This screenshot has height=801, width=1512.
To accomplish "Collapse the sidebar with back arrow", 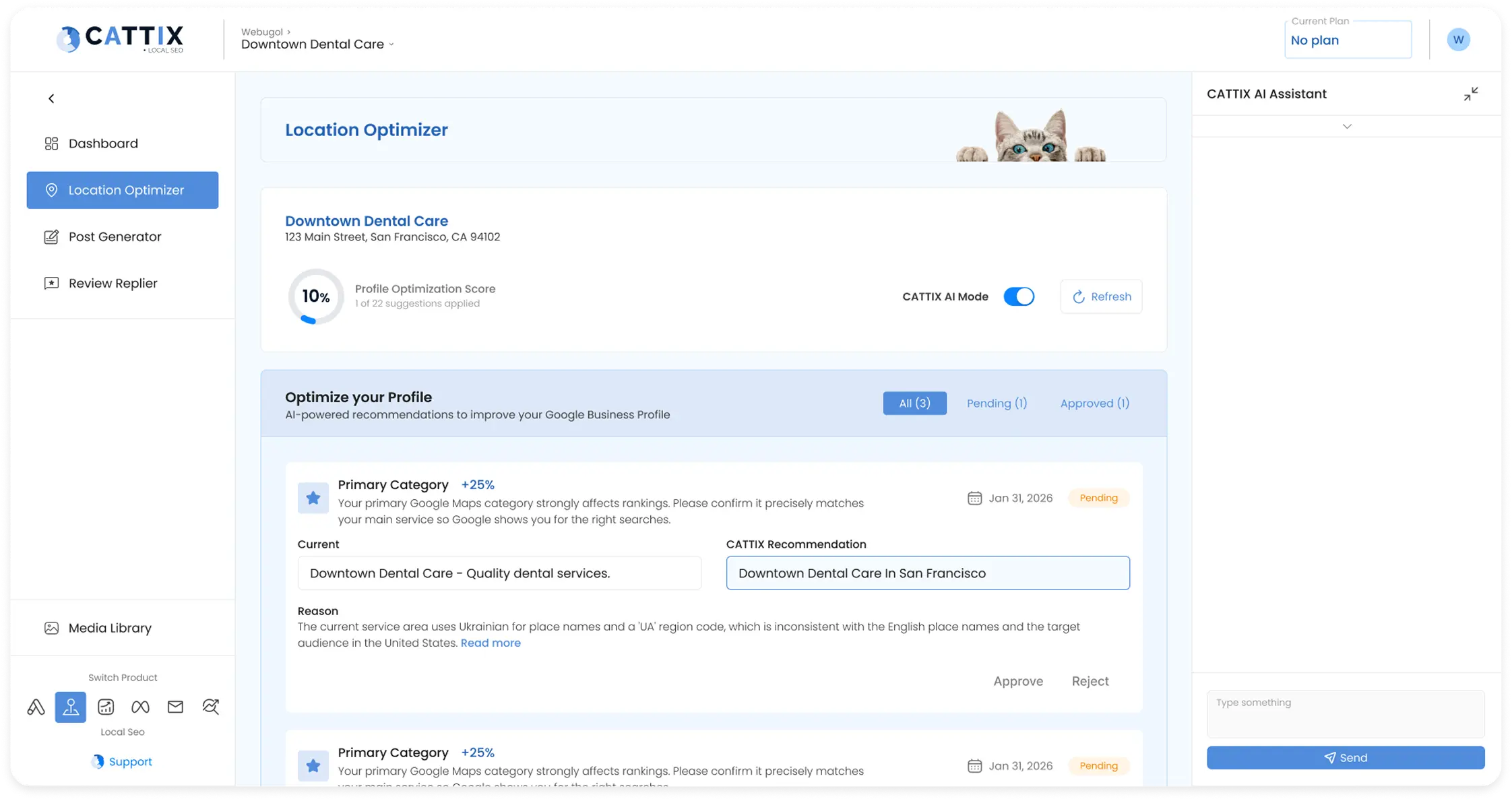I will (51, 98).
